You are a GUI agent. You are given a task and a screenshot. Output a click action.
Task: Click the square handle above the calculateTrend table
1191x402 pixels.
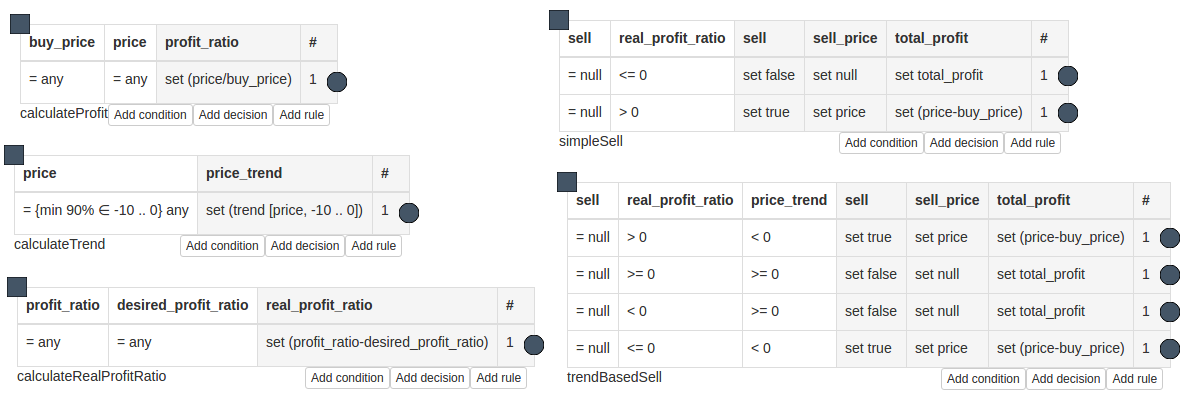pyautogui.click(x=14, y=154)
